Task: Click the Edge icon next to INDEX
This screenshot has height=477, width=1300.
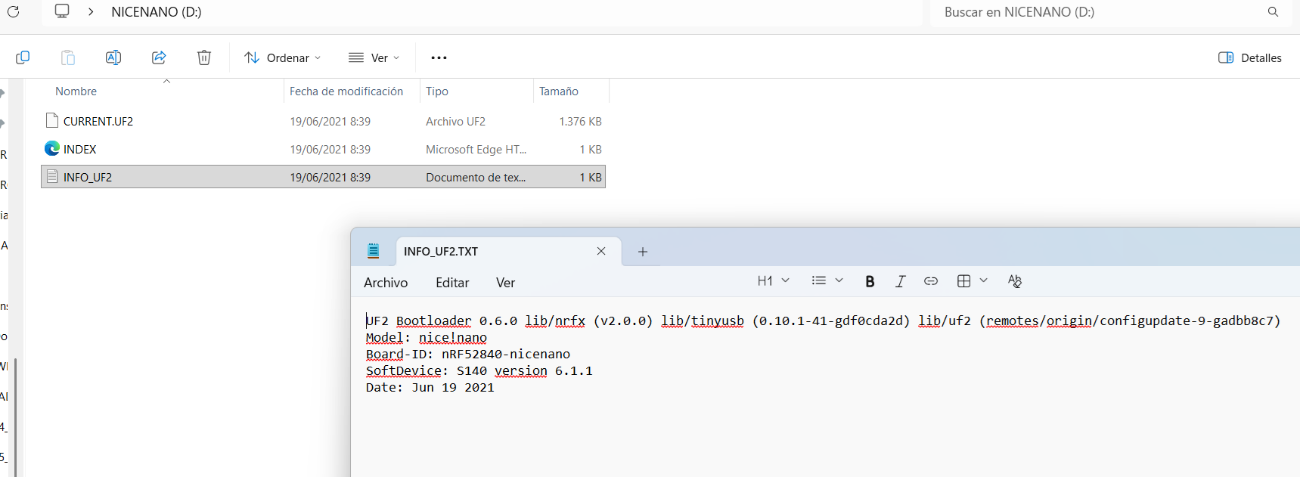Action: 52,149
